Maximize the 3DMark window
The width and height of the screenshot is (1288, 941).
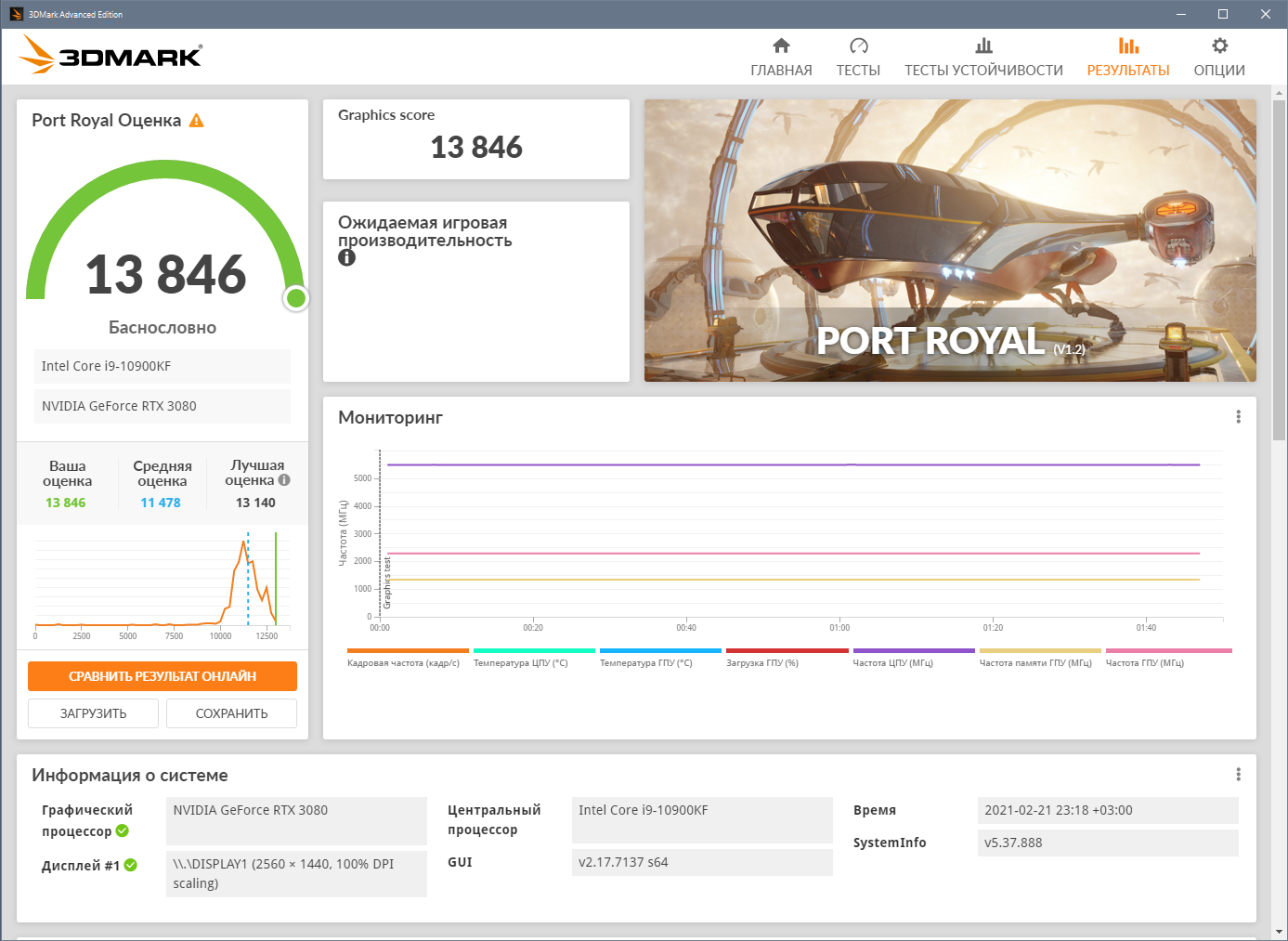1223,14
